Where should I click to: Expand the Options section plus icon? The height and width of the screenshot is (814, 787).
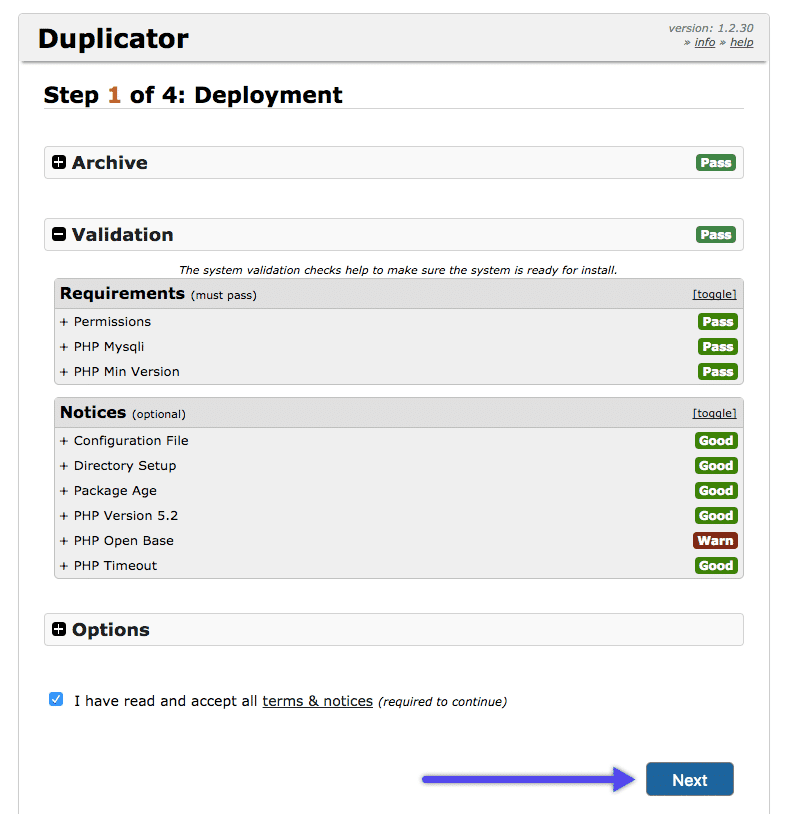click(59, 629)
